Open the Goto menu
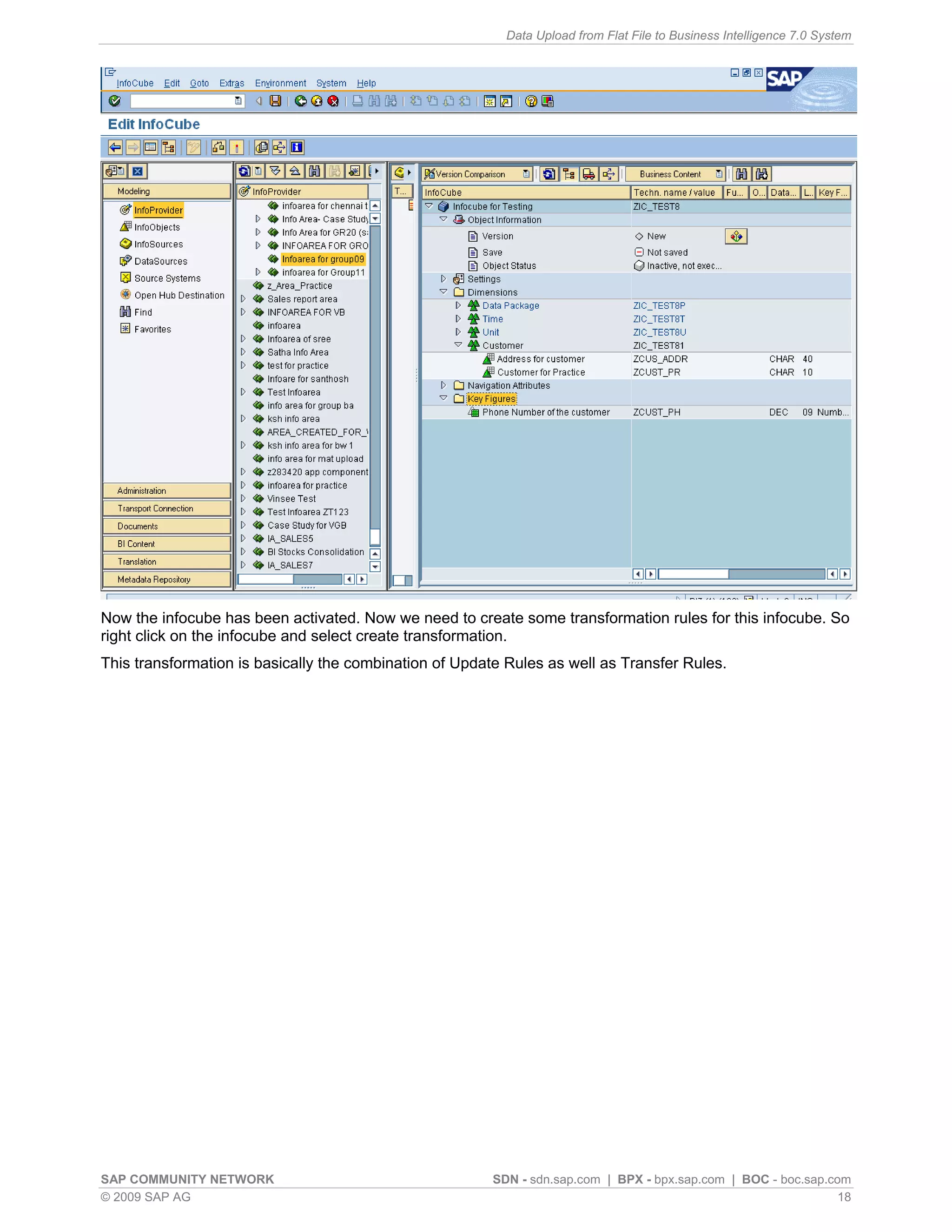 (x=199, y=84)
